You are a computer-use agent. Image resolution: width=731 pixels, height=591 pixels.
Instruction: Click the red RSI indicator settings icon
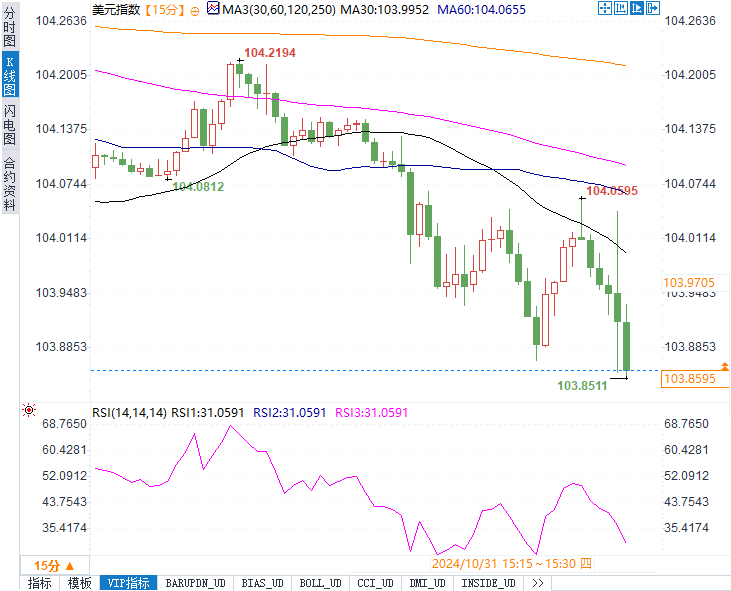point(28,410)
